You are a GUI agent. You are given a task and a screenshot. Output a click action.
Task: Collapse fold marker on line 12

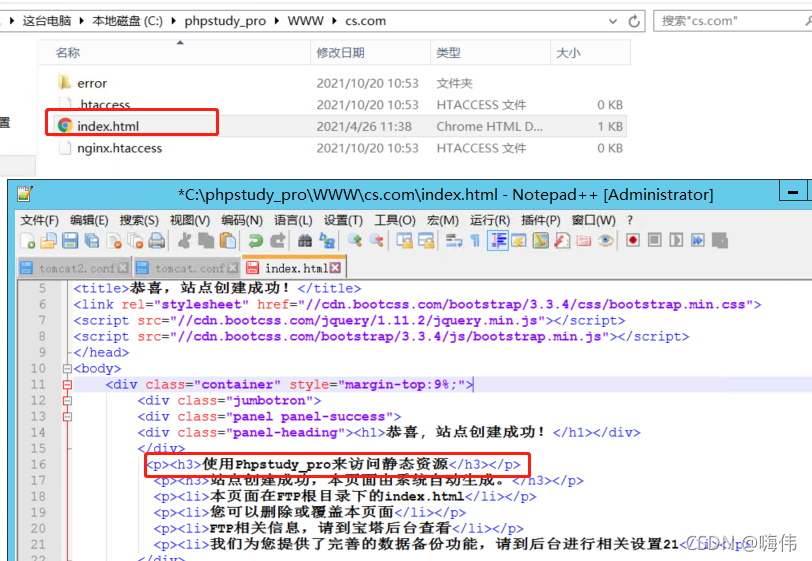pyautogui.click(x=67, y=401)
